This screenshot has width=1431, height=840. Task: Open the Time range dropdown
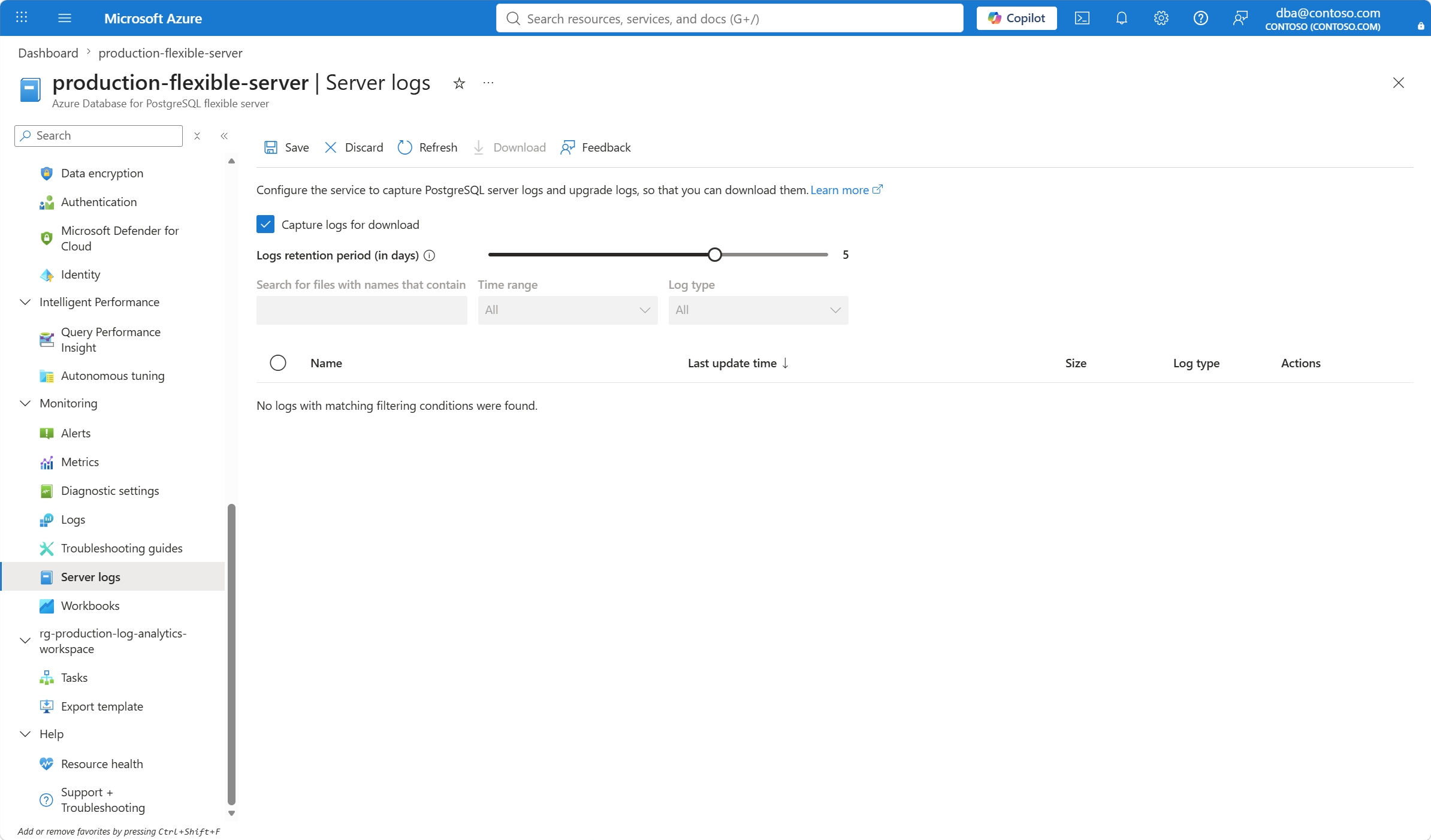568,310
